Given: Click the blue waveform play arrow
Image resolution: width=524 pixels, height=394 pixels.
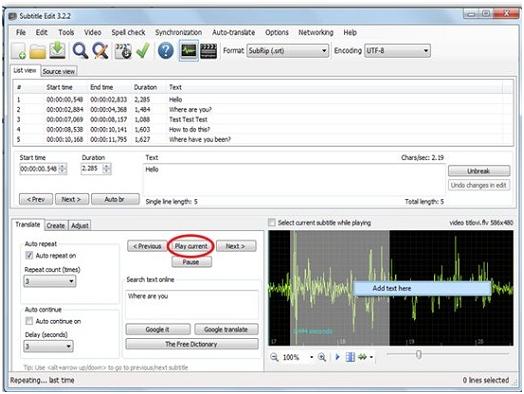Looking at the screenshot, I should pyautogui.click(x=338, y=357).
